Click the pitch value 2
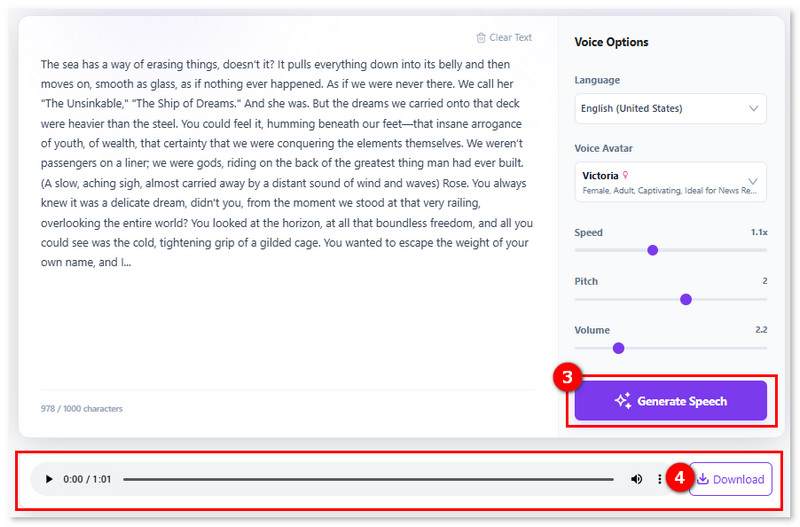 pos(764,281)
